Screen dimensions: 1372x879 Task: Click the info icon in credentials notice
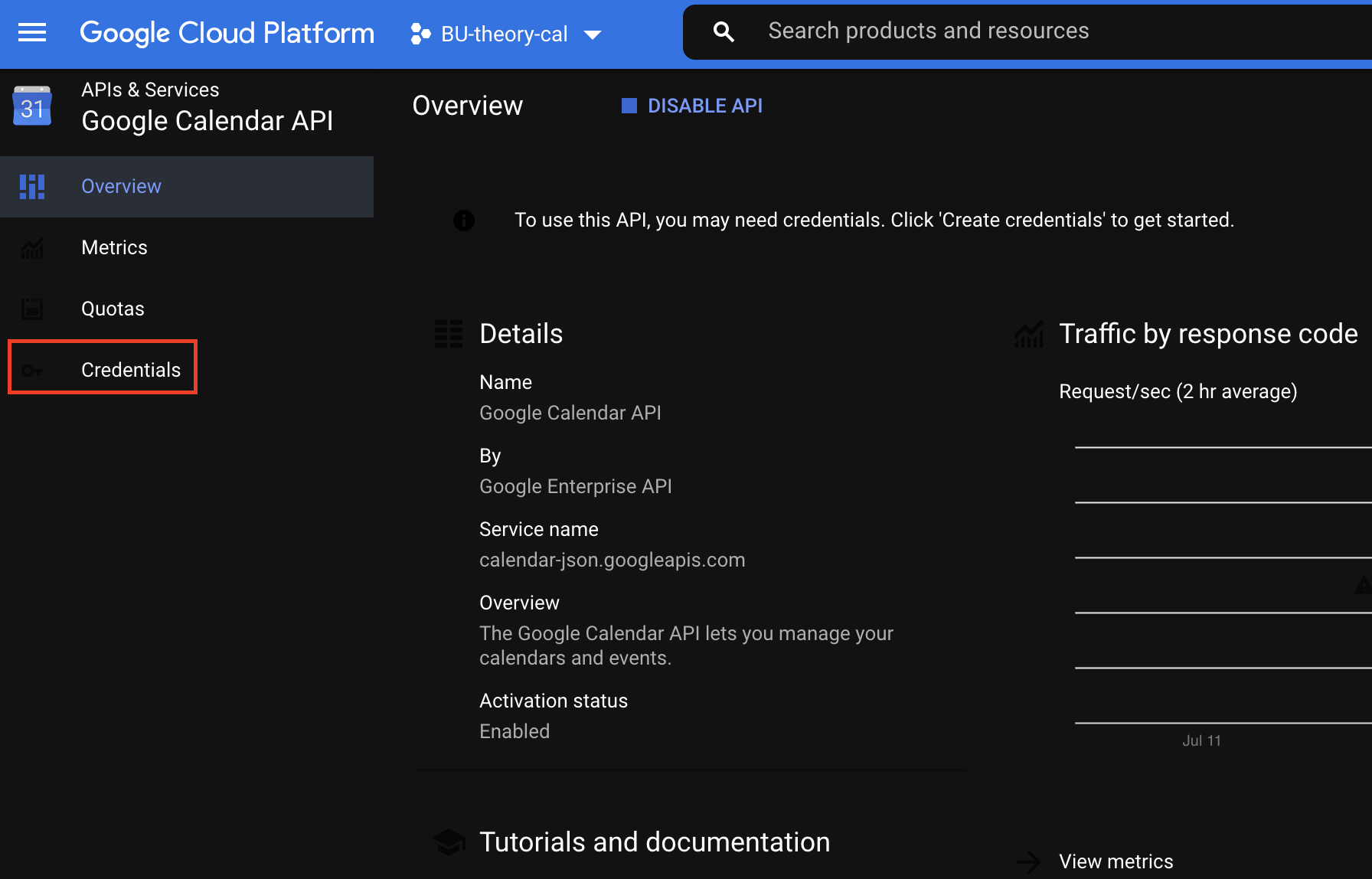tap(464, 221)
